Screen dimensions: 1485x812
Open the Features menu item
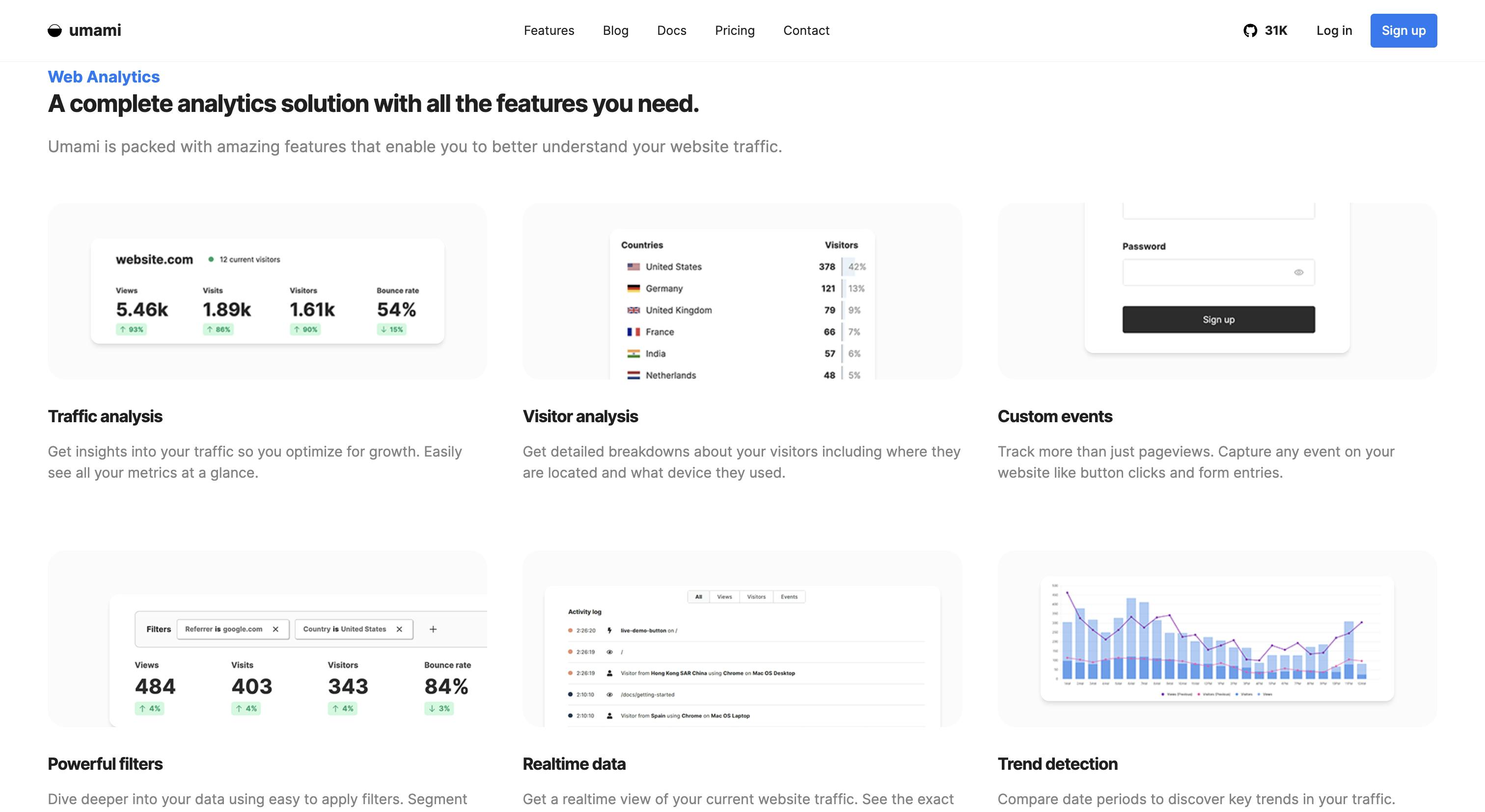coord(549,30)
